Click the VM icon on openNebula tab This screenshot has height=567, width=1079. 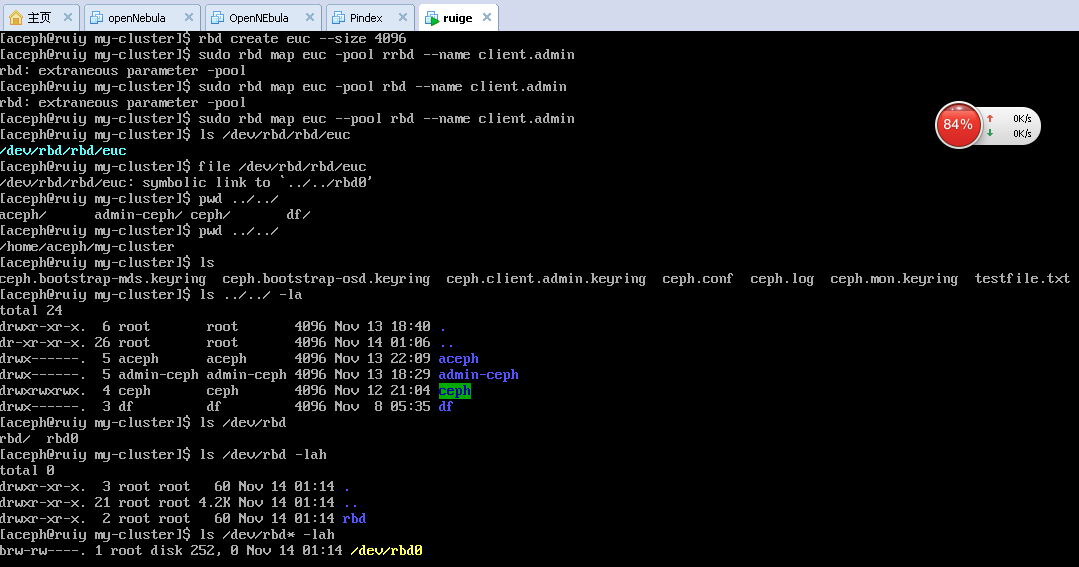coord(96,18)
